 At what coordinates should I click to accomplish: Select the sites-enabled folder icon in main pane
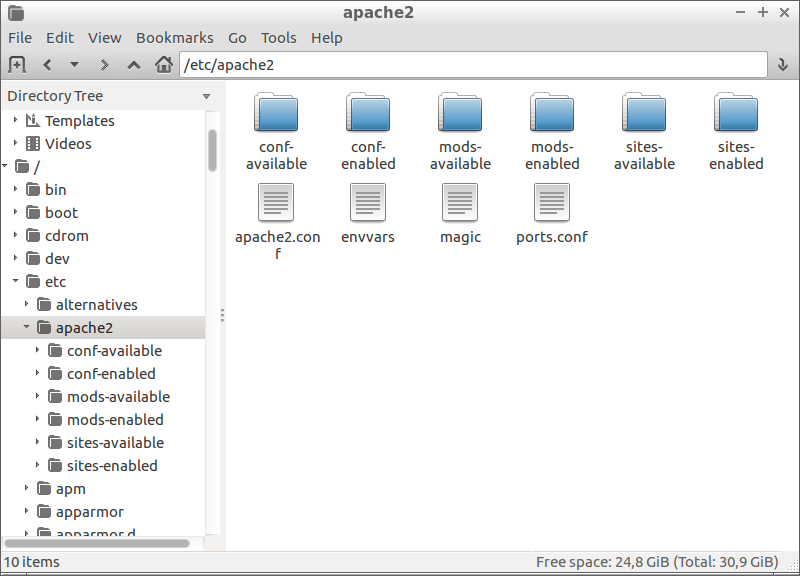pos(736,112)
